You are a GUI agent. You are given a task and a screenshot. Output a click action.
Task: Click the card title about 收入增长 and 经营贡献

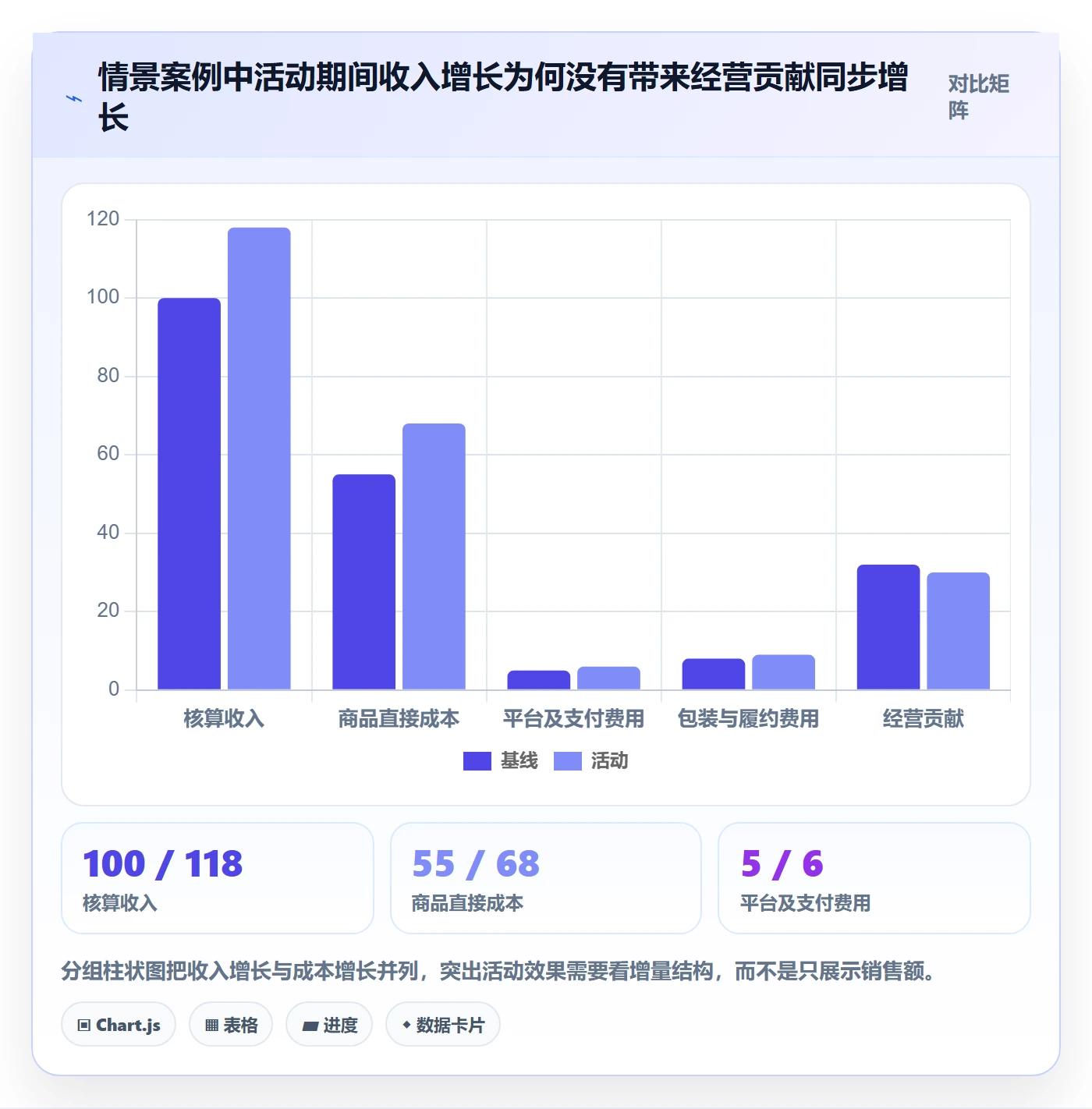503,97
